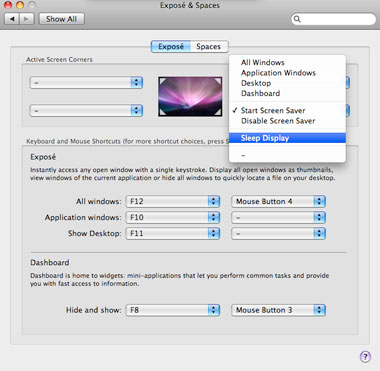Open the Show Desktop F11 dropdown
The height and width of the screenshot is (371, 380).
click(173, 233)
